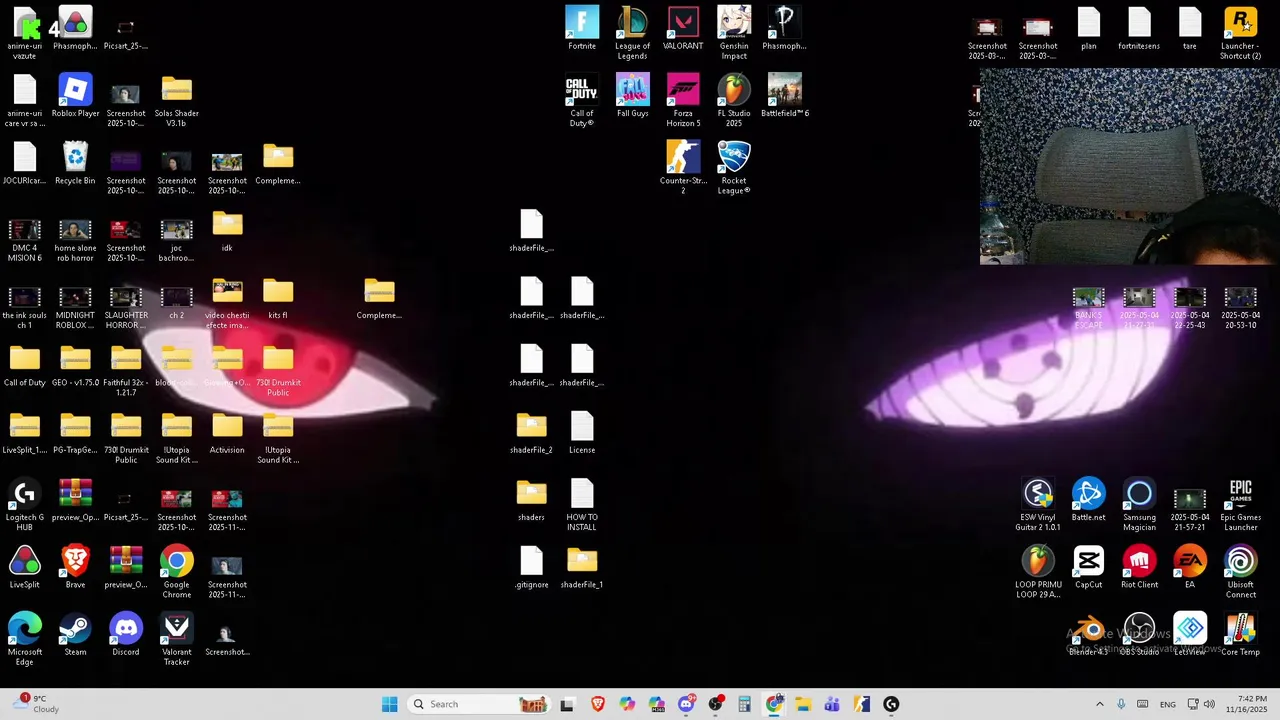The height and width of the screenshot is (720, 1280).
Task: Expand the hidden tray icons chevron
Action: 1100,704
